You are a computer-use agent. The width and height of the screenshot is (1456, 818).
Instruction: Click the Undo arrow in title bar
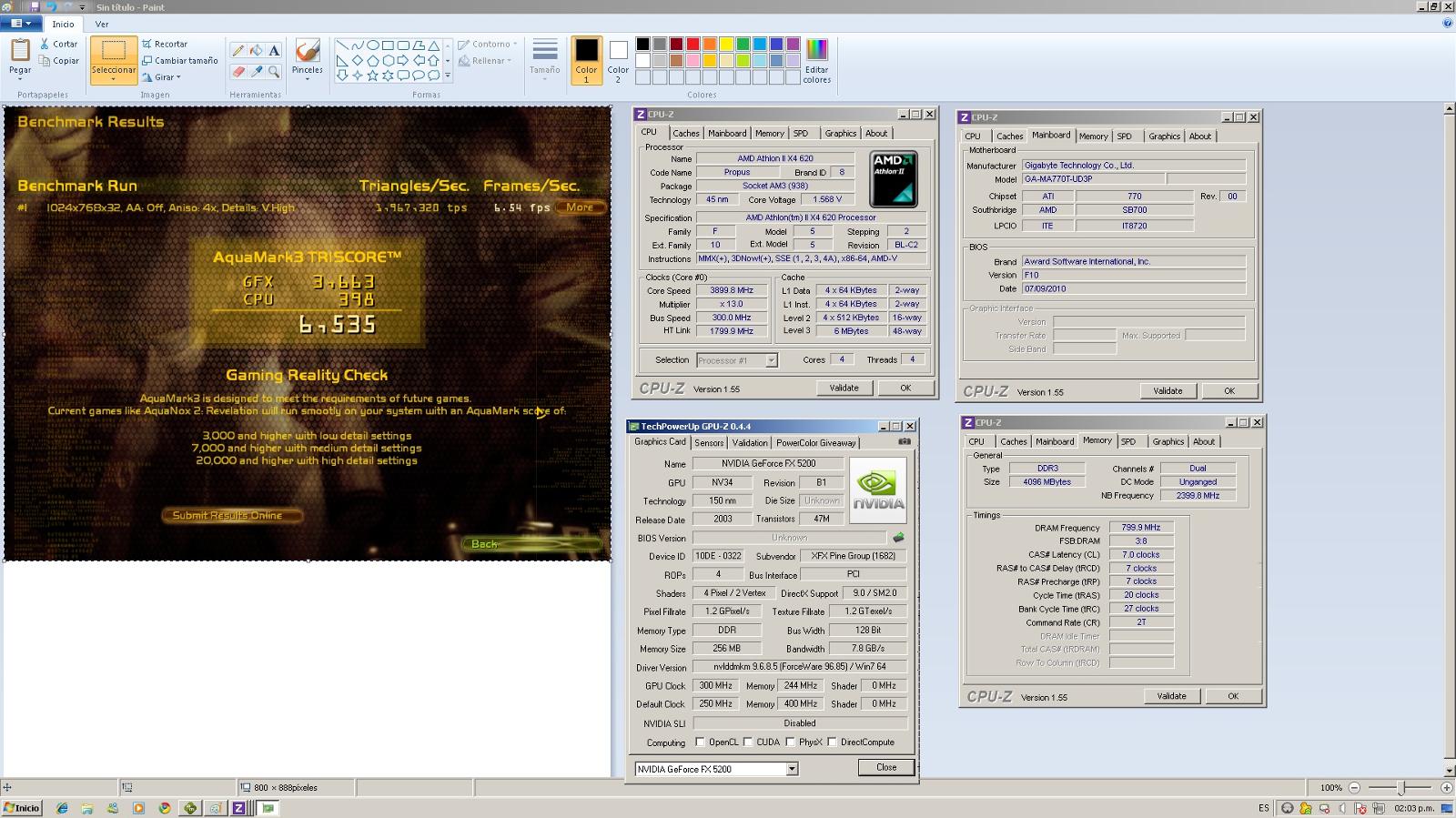click(x=52, y=6)
